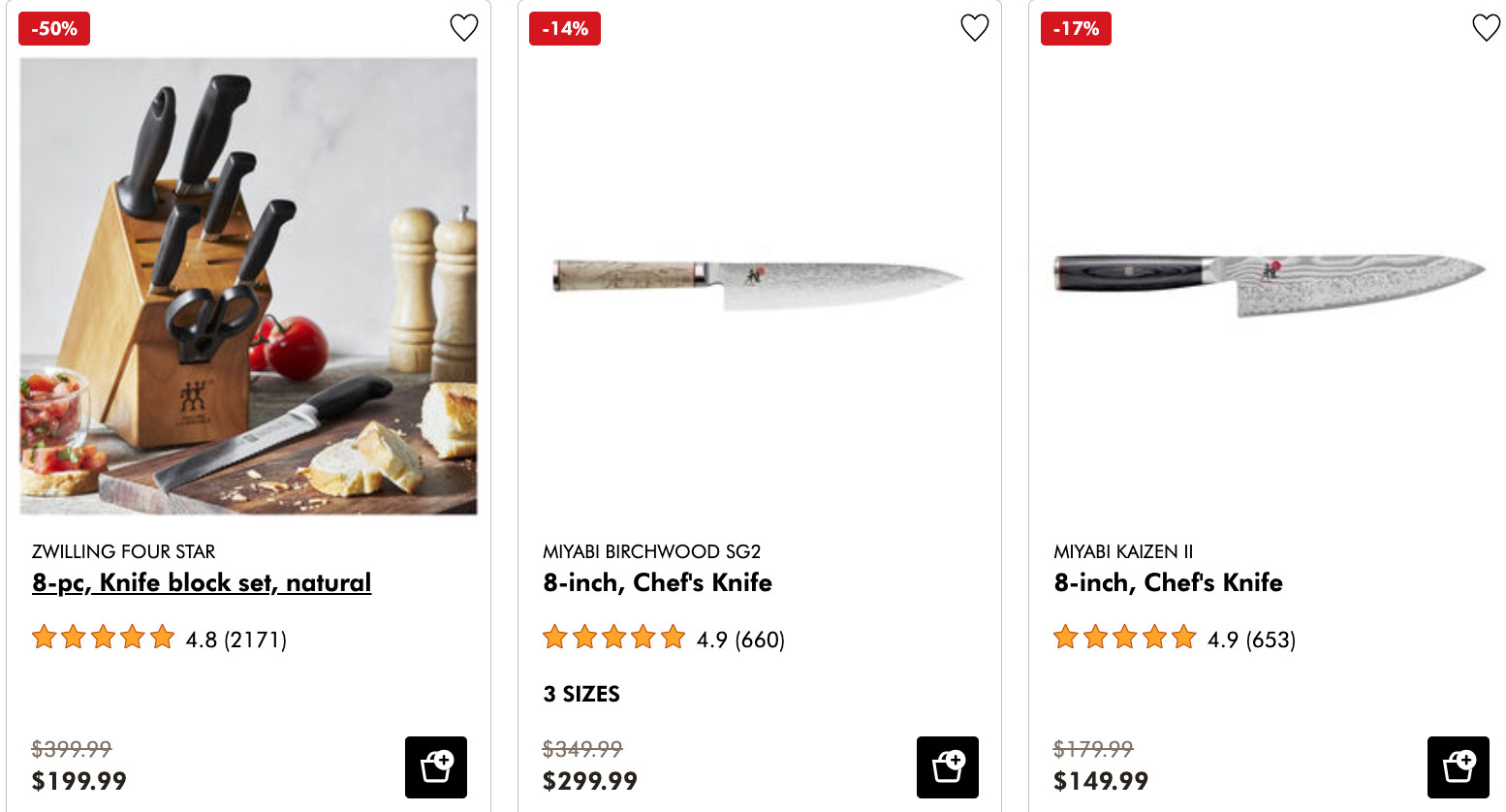Click the -14% discount badge
This screenshot has width=1506, height=812.
(565, 29)
